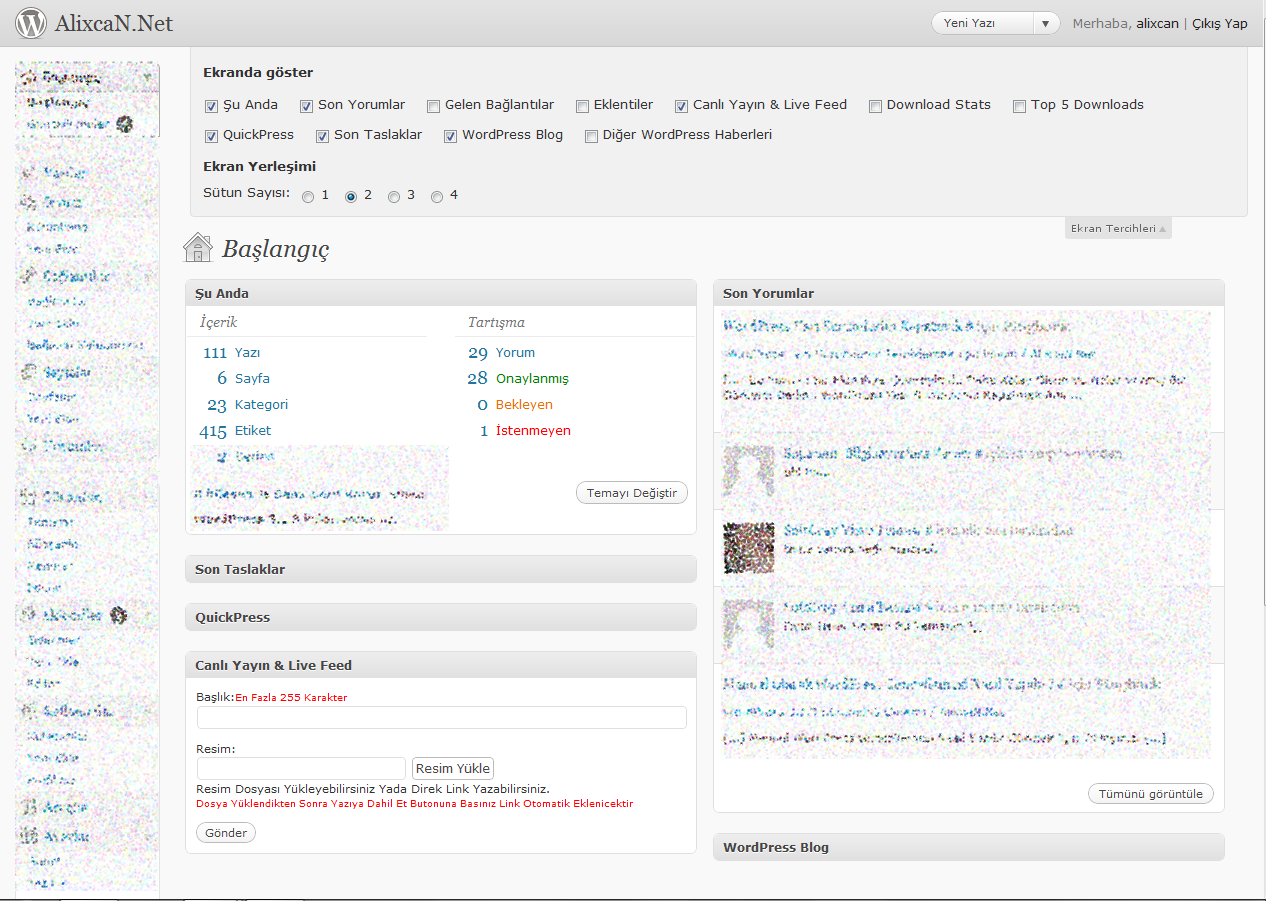Click the comment count 29
The height and width of the screenshot is (901, 1266).
[x=478, y=353]
